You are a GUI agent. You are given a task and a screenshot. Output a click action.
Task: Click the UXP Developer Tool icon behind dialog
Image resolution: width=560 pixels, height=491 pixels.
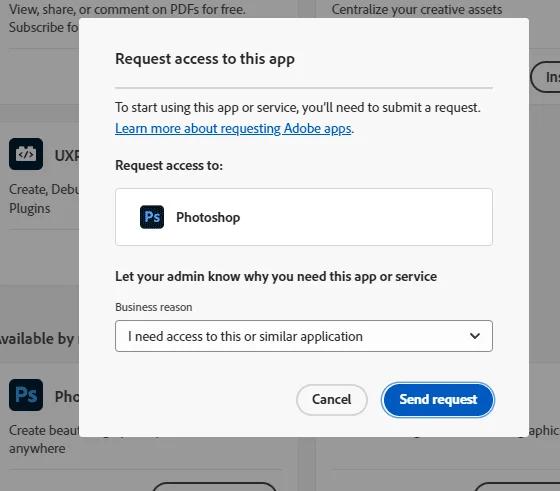coord(26,154)
